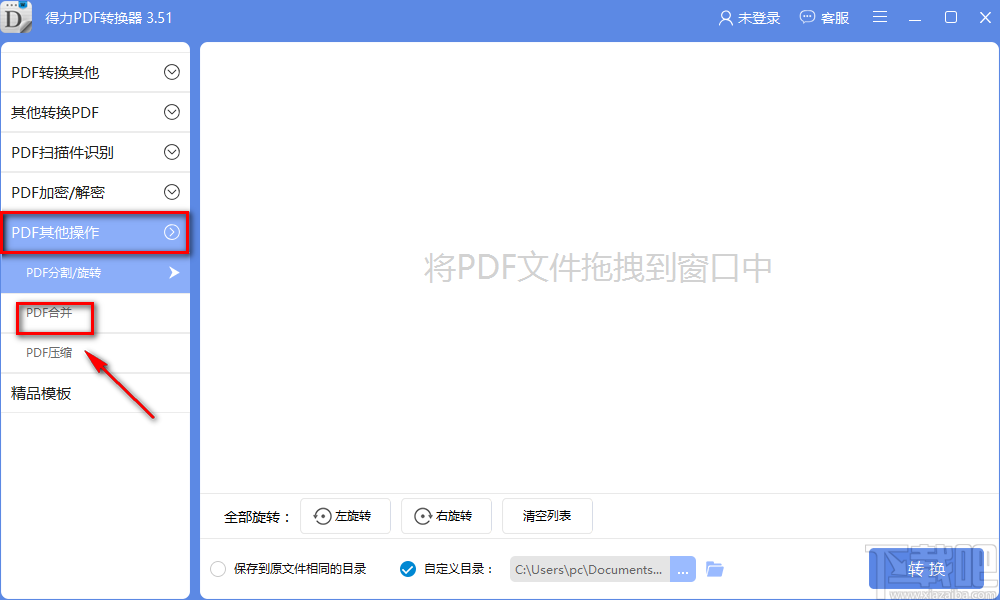The image size is (1000, 600).
Task: Minimize the converter window
Action: coord(915,18)
